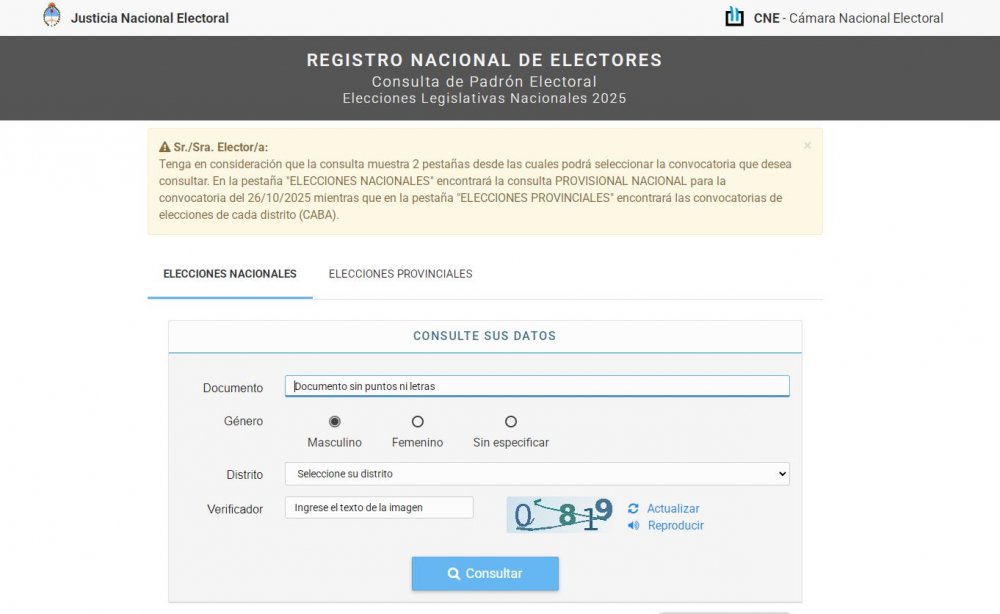Select the Masculino gender radio button
The height and width of the screenshot is (614, 1000).
click(335, 421)
